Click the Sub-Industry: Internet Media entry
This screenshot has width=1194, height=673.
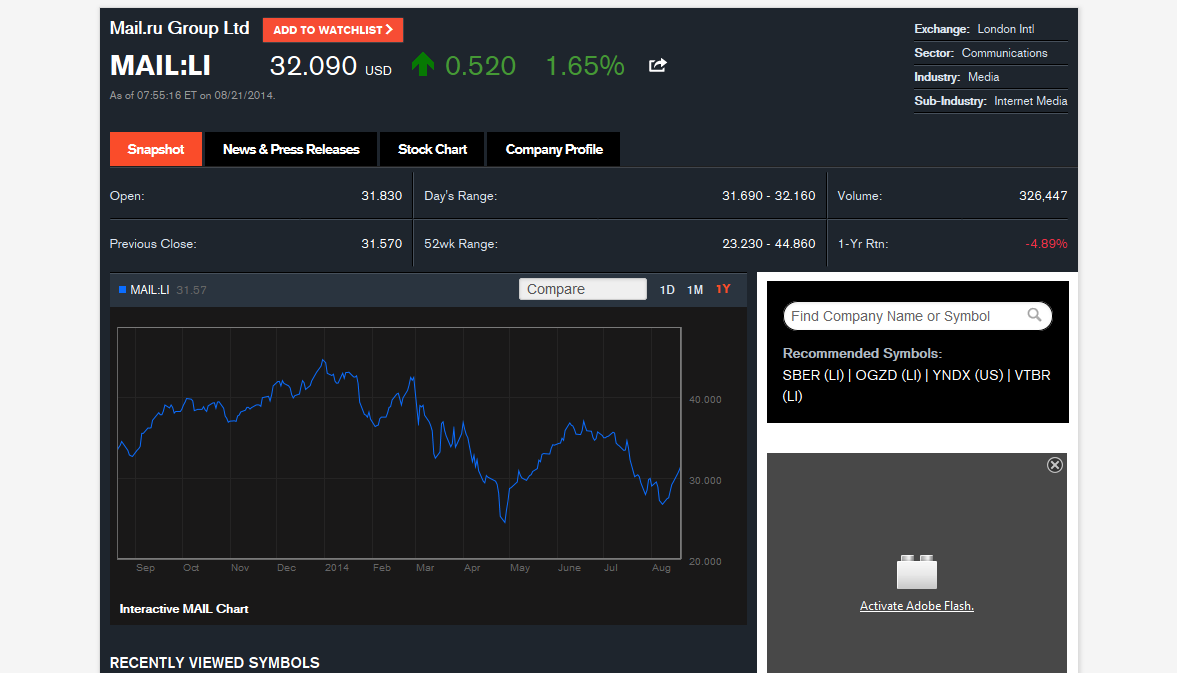click(x=991, y=101)
